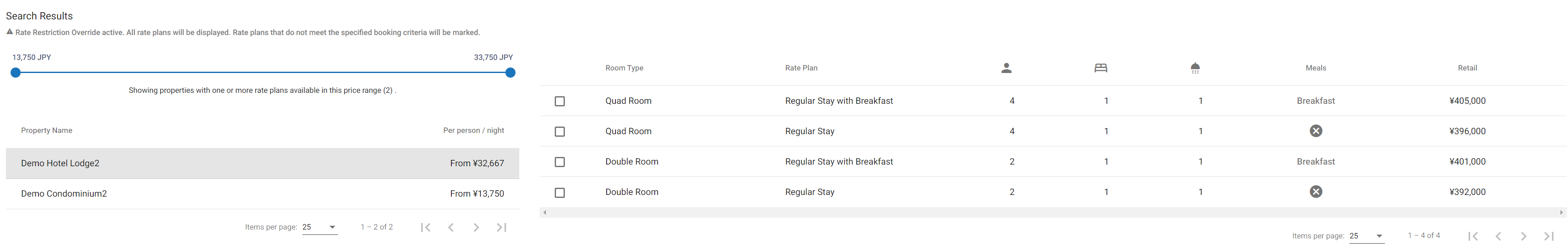Go to first page of rate plans table

click(x=1472, y=236)
